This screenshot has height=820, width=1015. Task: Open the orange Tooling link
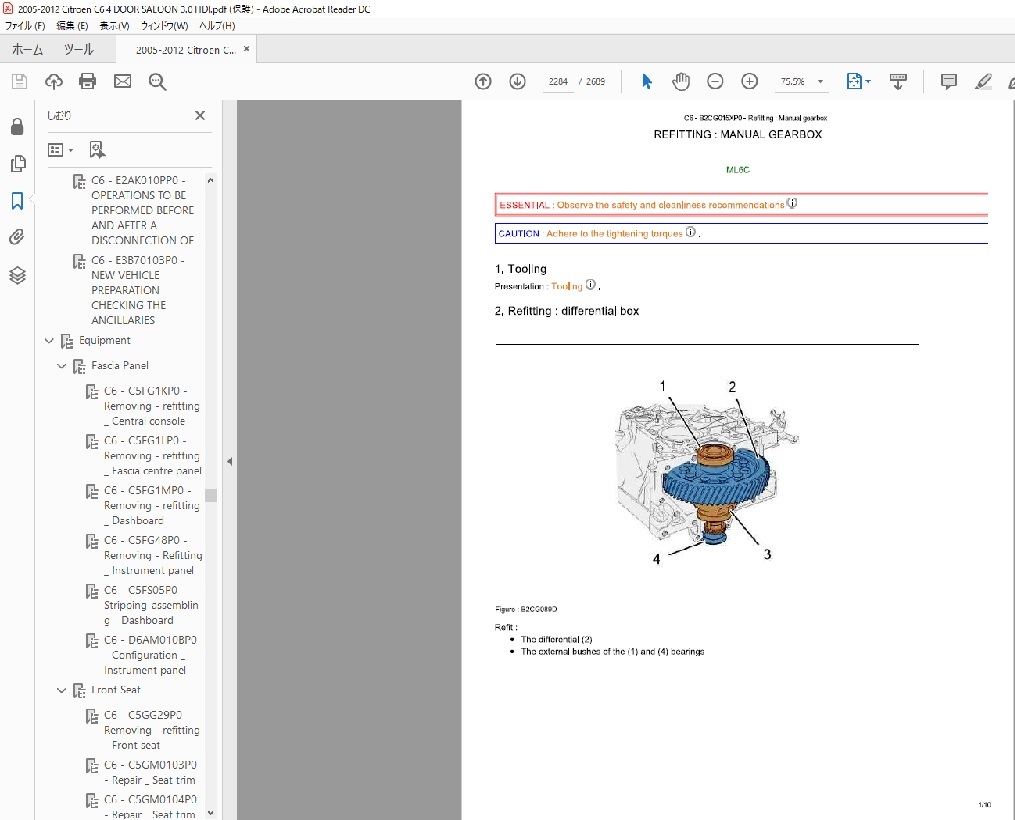(566, 286)
